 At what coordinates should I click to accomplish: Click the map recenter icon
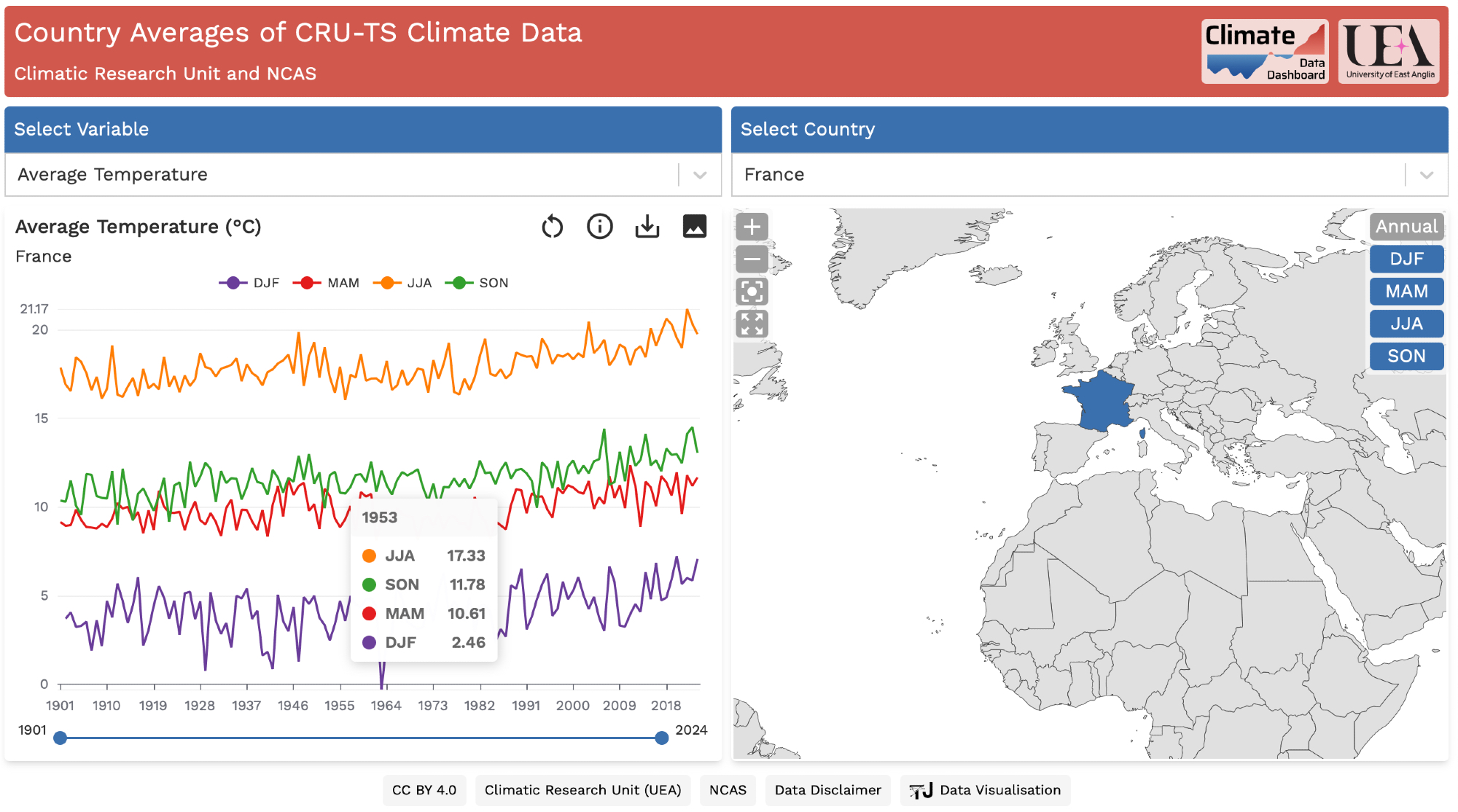752,292
